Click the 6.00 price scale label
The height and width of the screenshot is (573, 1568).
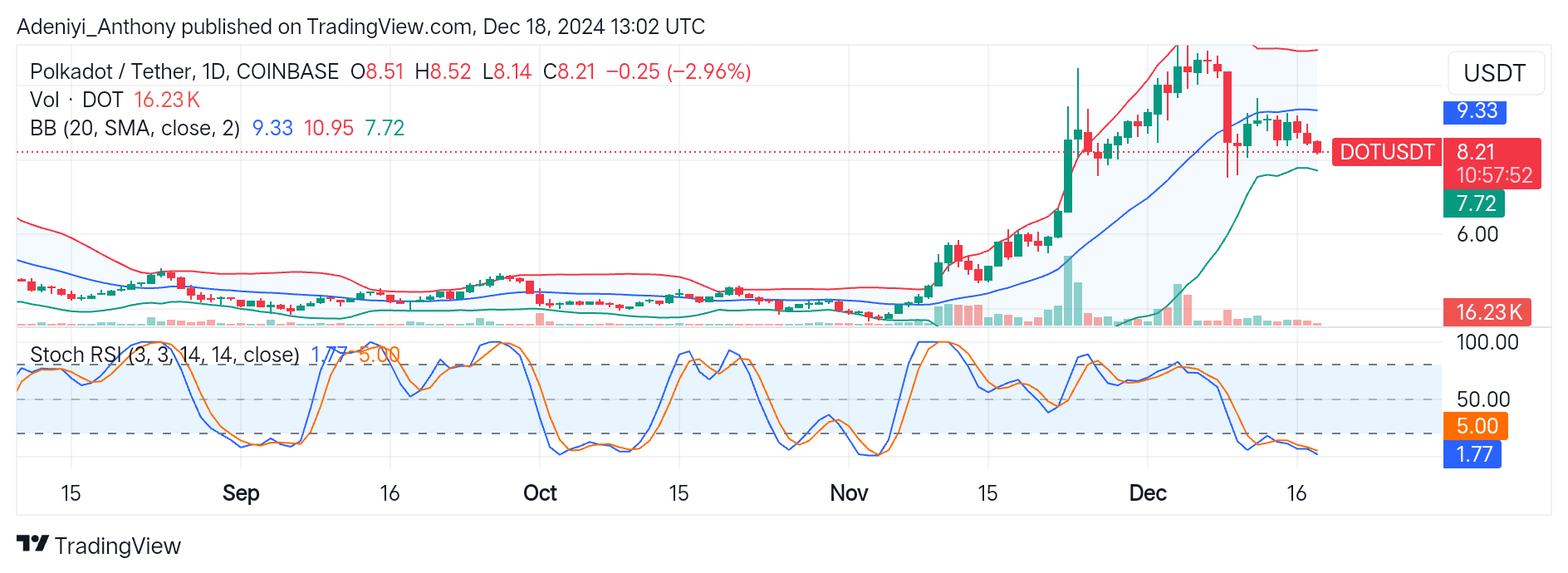point(1477,234)
